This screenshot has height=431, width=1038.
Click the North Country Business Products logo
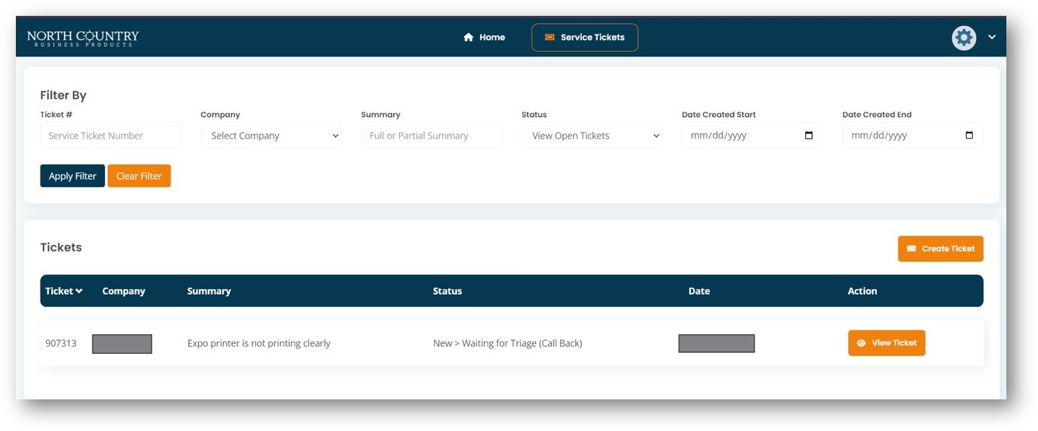(x=83, y=38)
